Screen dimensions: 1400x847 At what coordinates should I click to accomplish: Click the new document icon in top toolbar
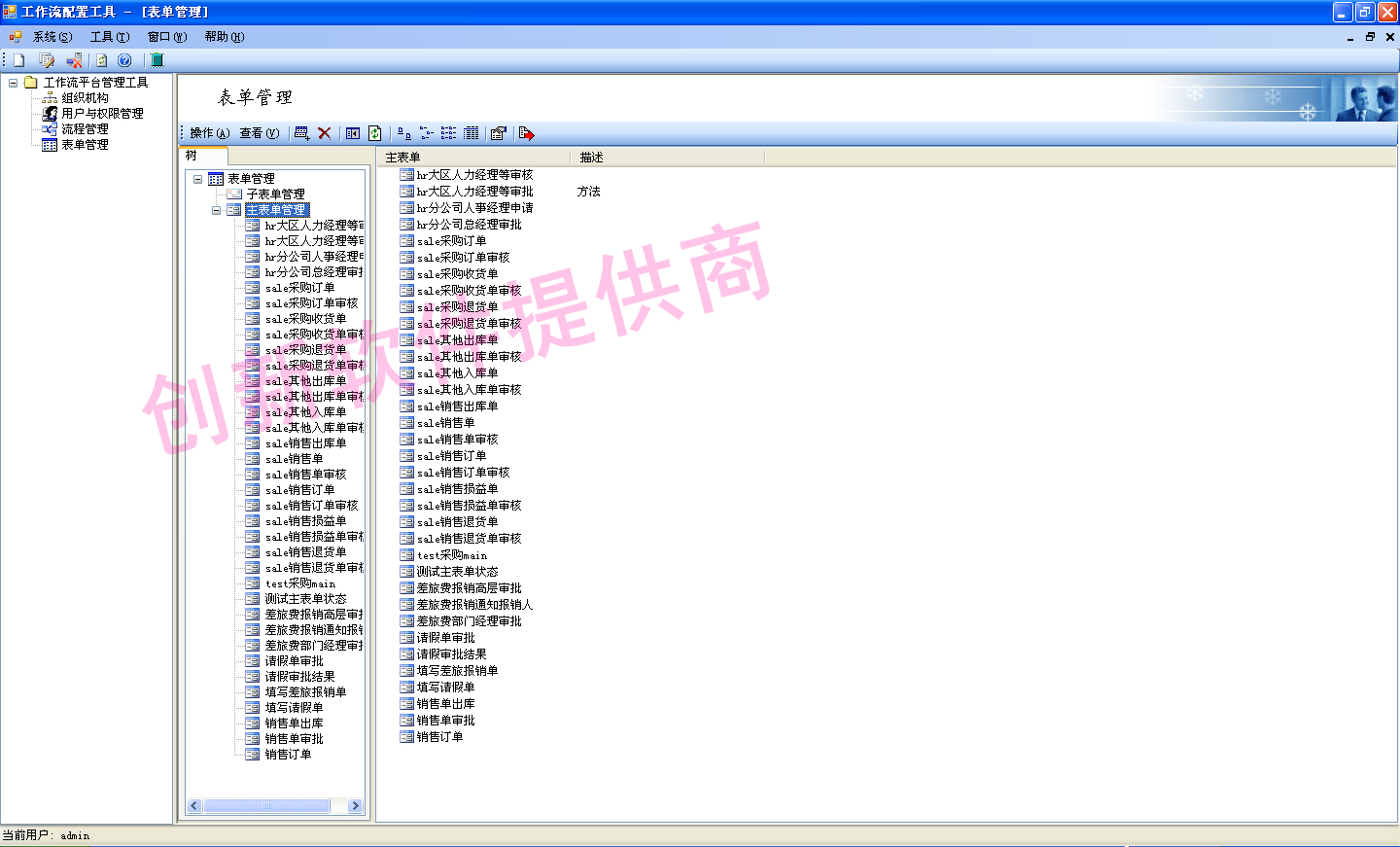click(x=18, y=60)
